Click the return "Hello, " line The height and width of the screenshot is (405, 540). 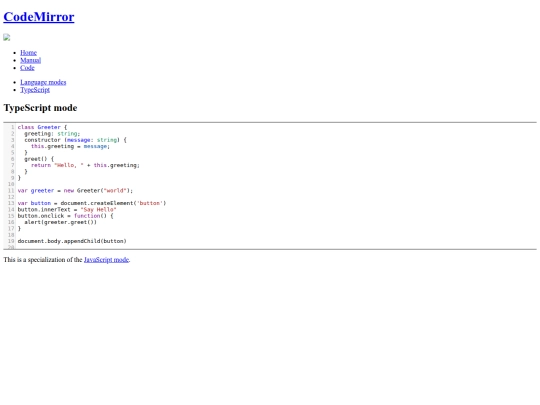click(x=85, y=165)
